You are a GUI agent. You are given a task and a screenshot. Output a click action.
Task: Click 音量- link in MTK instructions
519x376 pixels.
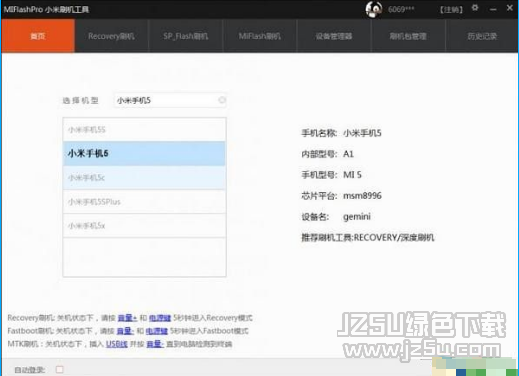[155, 344]
